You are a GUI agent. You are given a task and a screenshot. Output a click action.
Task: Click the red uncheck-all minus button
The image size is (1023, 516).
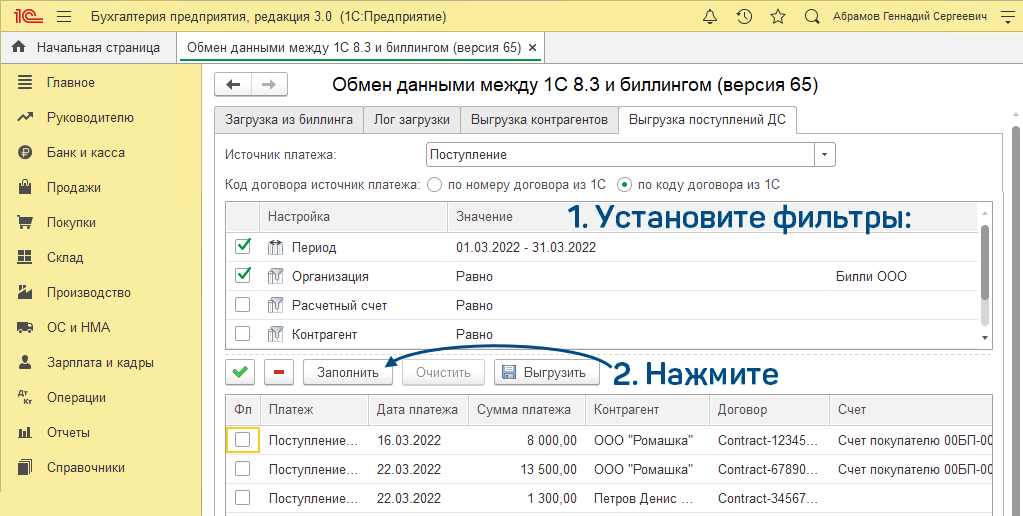pos(279,372)
